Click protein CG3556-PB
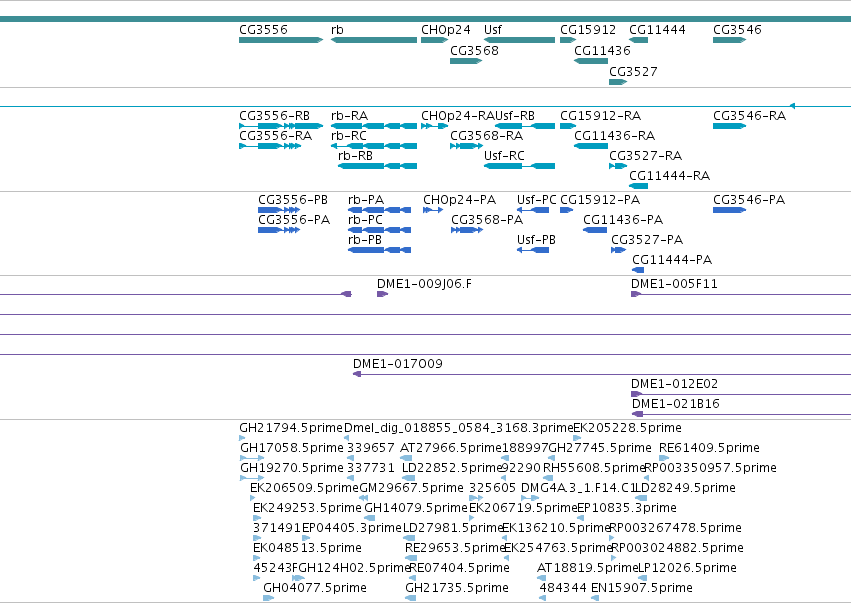The width and height of the screenshot is (851, 603). [x=279, y=210]
